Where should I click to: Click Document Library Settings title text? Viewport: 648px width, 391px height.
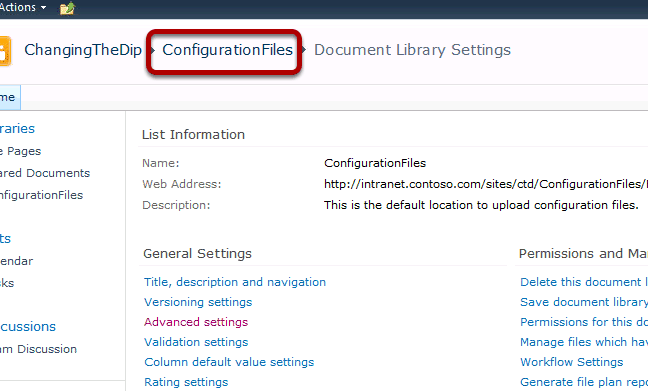[412, 50]
